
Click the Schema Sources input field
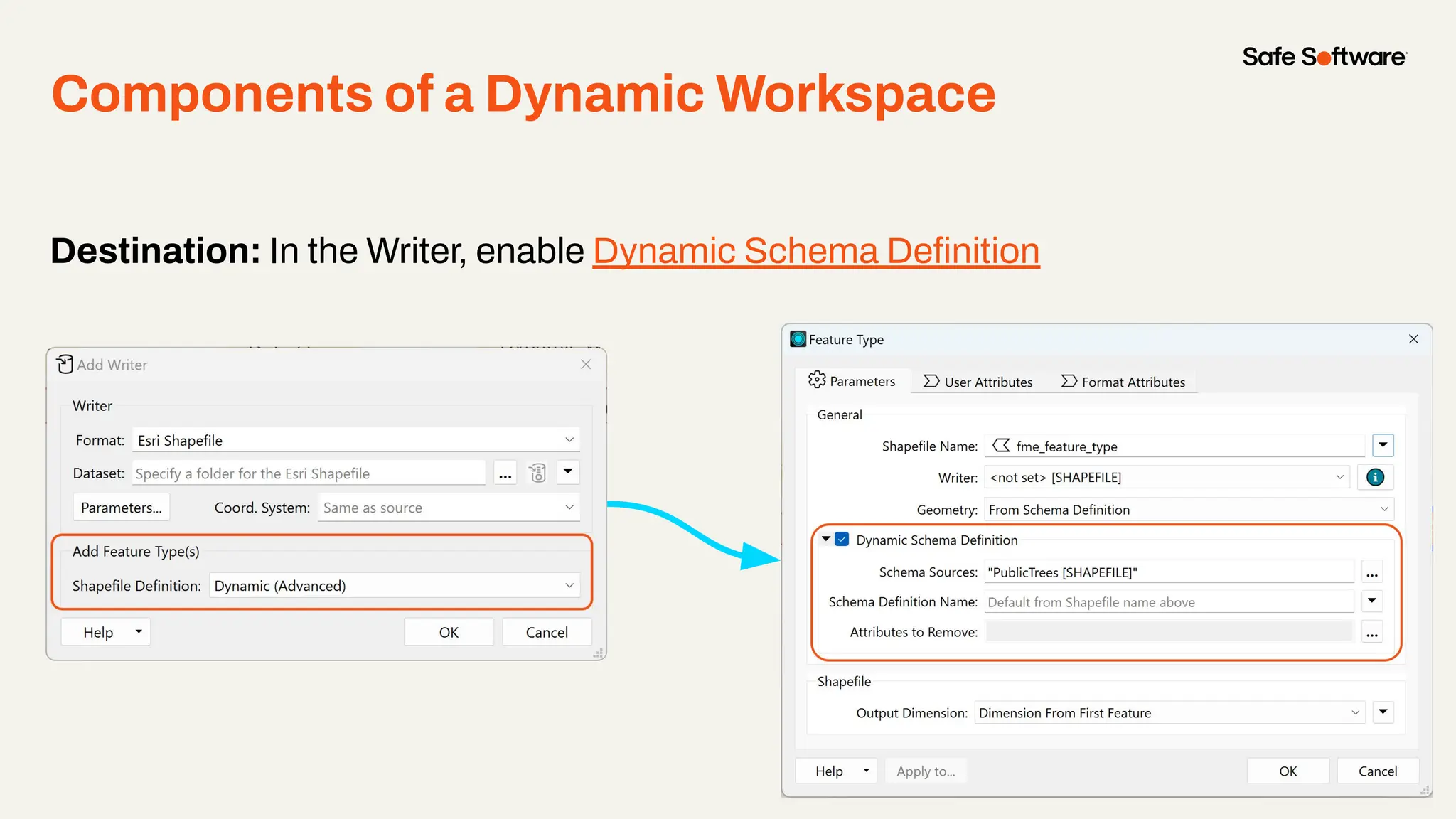tap(1169, 572)
